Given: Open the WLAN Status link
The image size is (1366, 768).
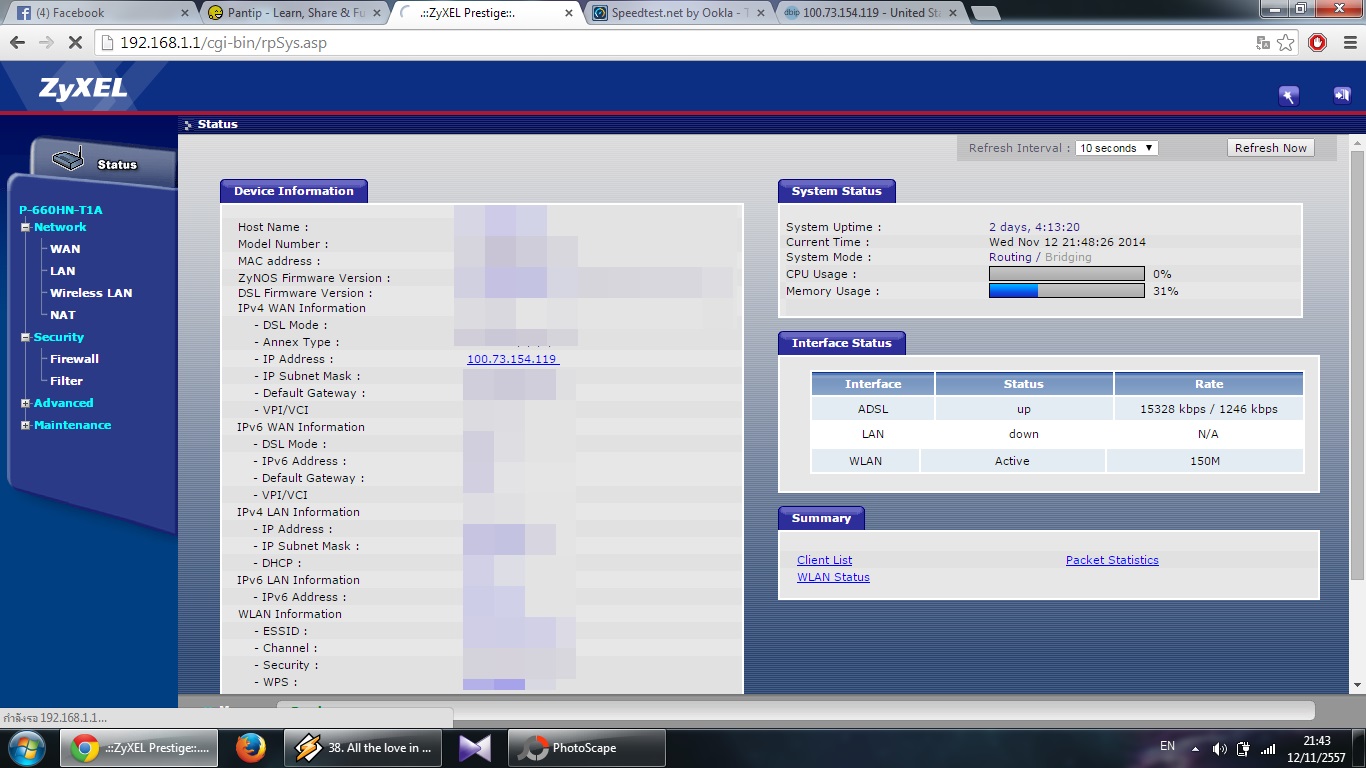Looking at the screenshot, I should 833,577.
